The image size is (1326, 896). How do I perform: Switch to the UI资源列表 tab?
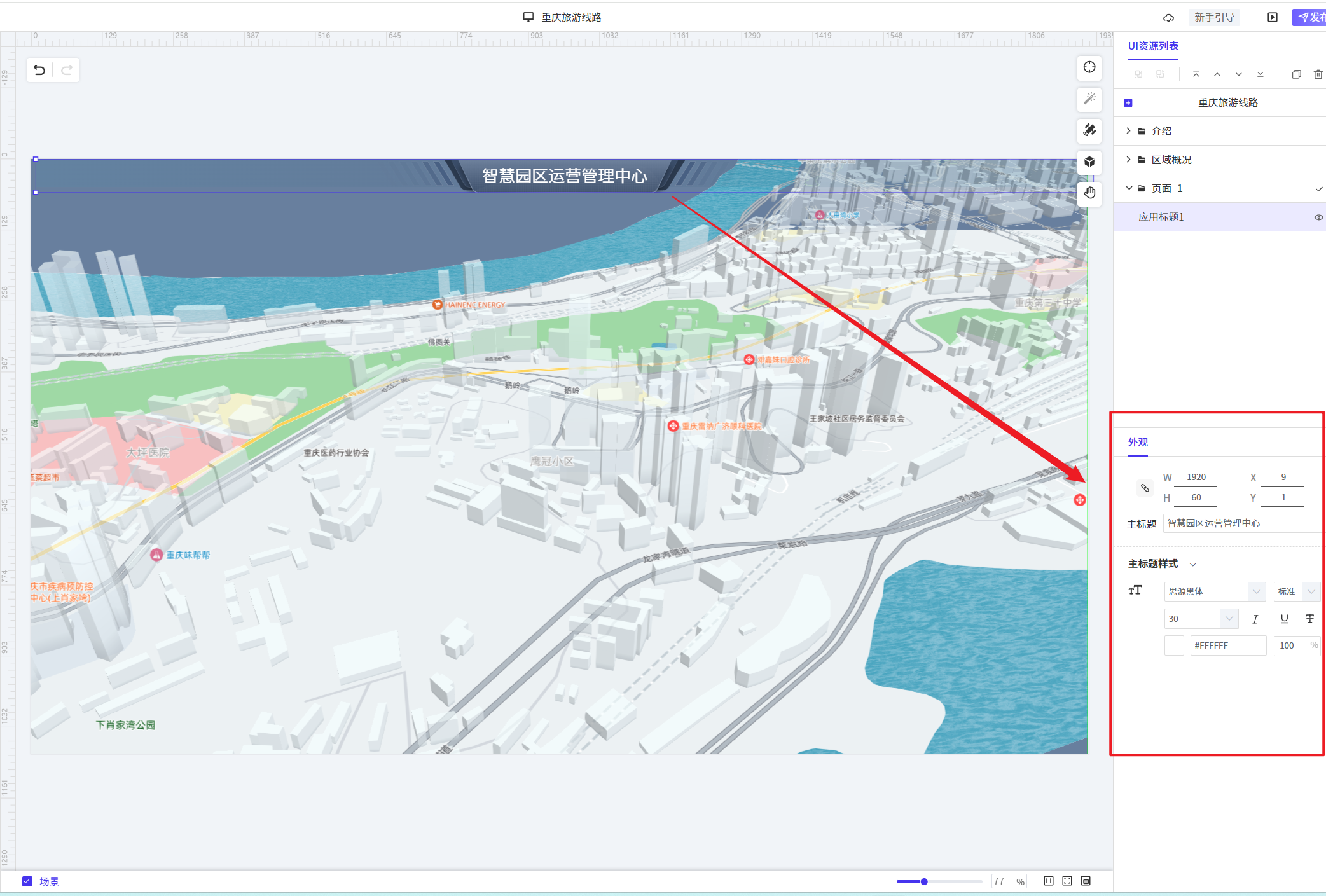[1153, 46]
